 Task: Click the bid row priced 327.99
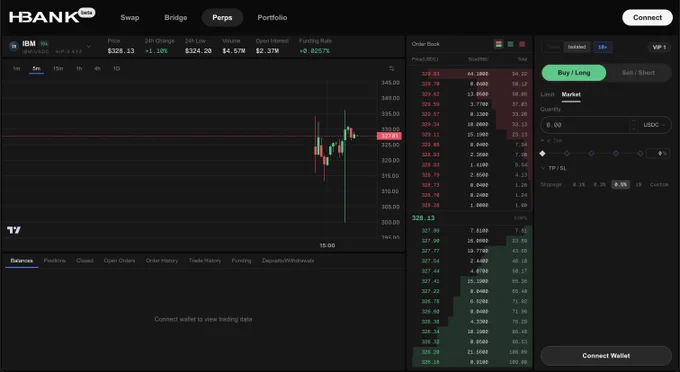(x=470, y=231)
